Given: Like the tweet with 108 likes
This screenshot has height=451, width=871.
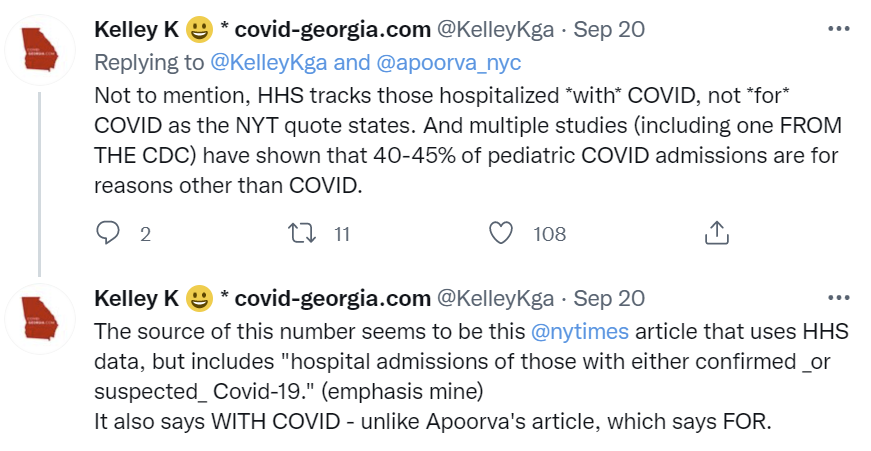Looking at the screenshot, I should tap(500, 234).
